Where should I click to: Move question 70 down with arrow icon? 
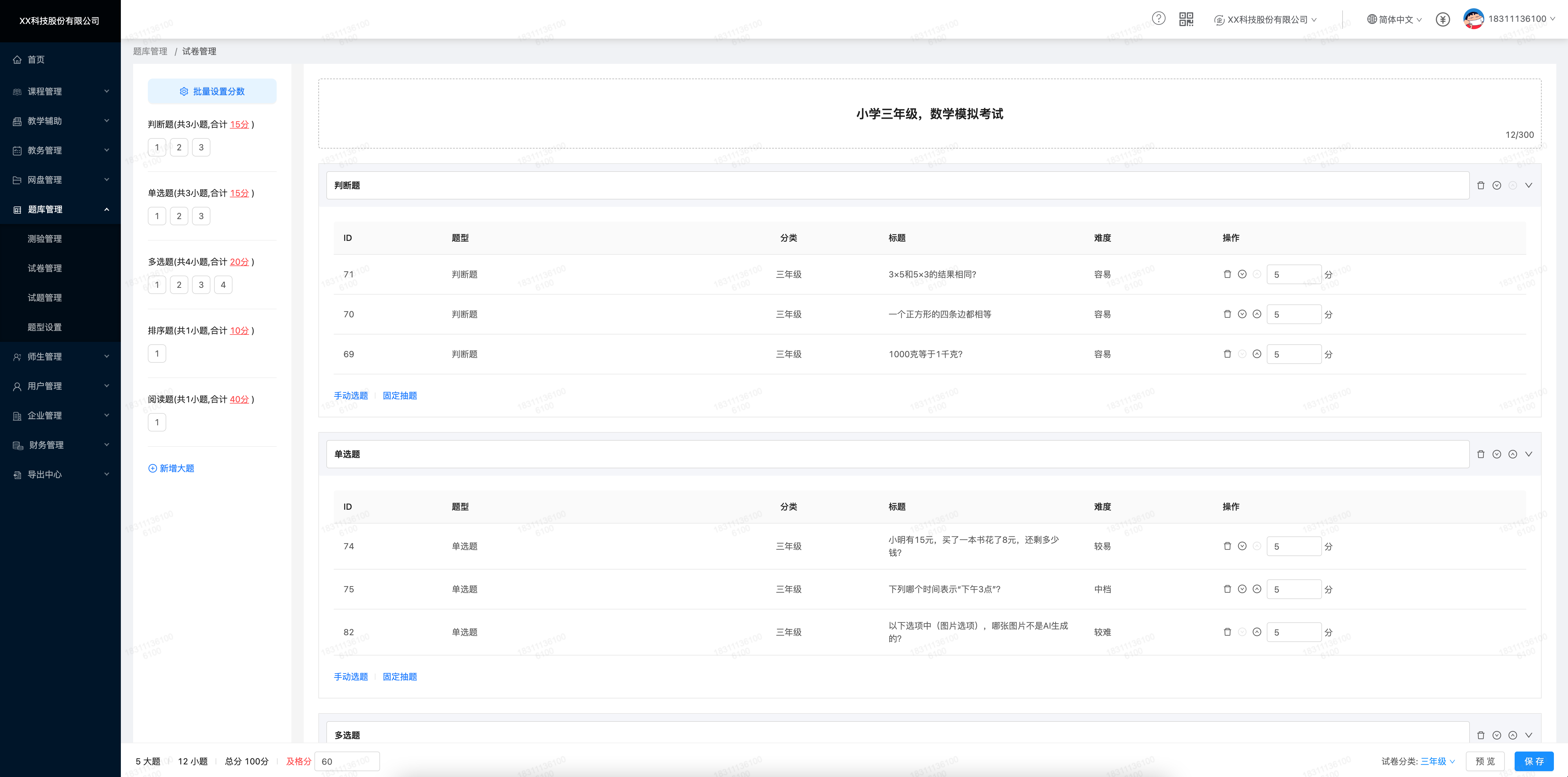(x=1242, y=314)
